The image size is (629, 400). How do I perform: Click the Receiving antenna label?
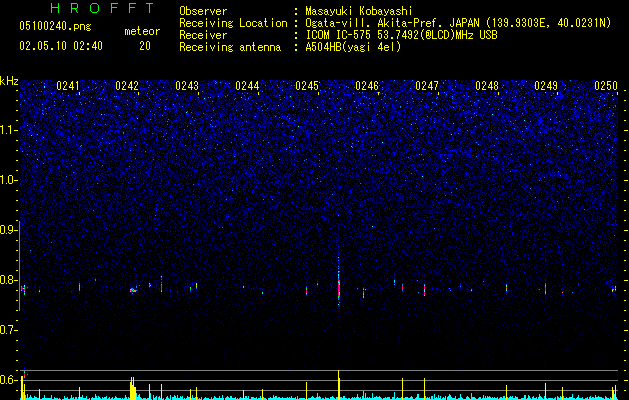230,47
